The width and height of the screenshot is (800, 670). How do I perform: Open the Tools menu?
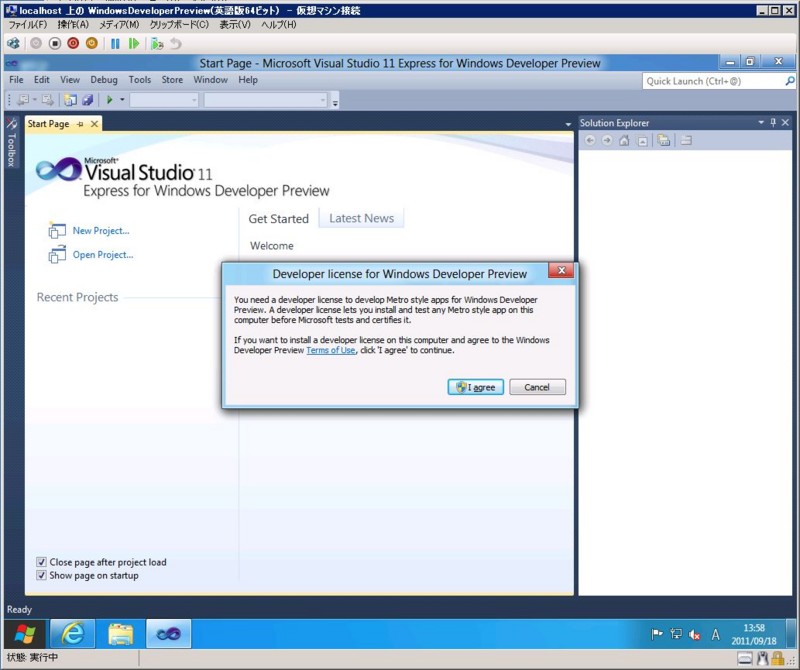pyautogui.click(x=140, y=80)
